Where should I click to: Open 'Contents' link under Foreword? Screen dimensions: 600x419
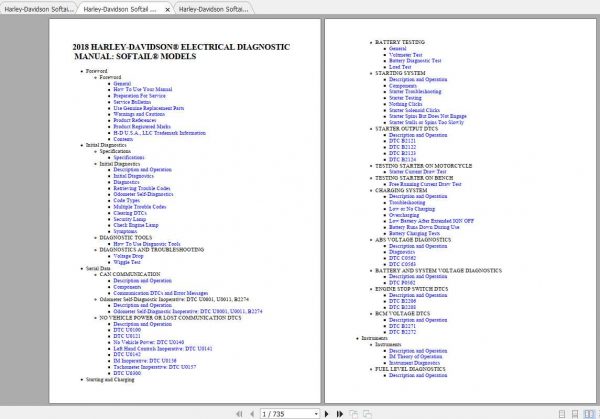coord(123,139)
